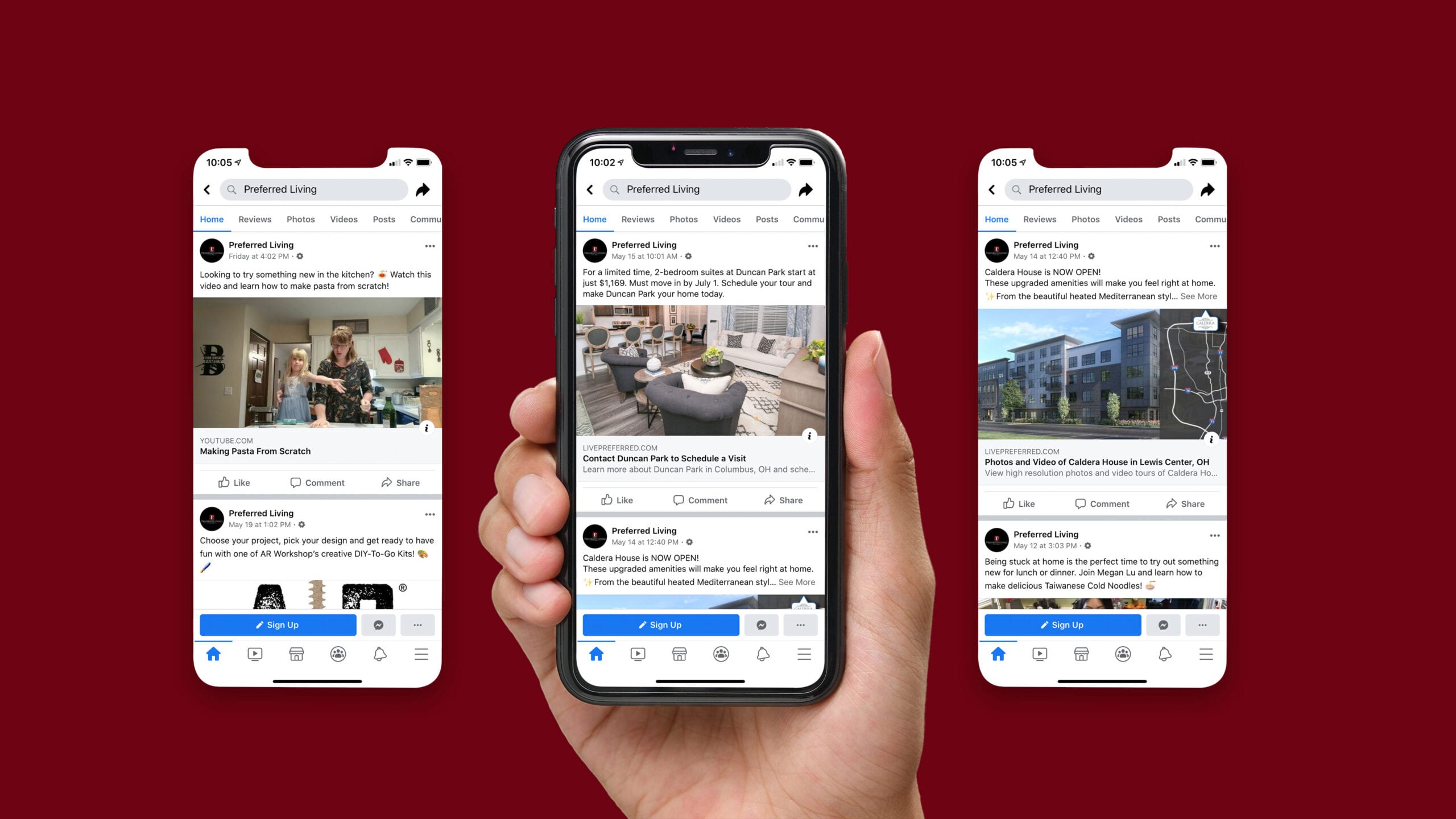Tap the Marketplace icon in bottom nav bar
The height and width of the screenshot is (819, 1456).
coord(680,653)
